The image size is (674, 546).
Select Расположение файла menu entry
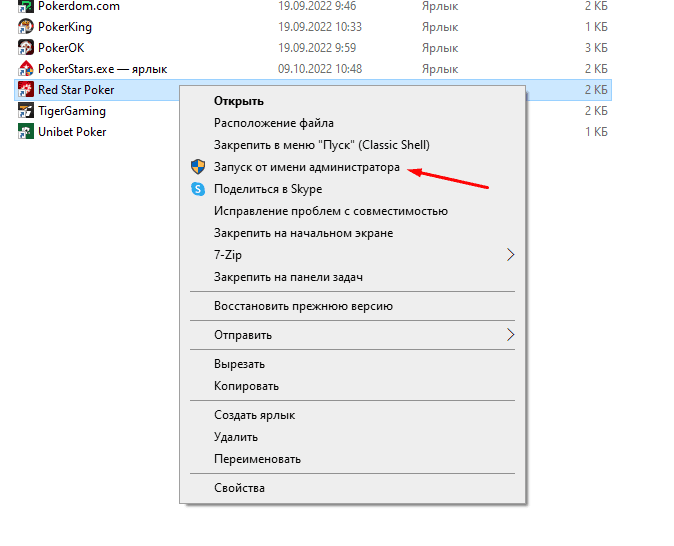(273, 123)
